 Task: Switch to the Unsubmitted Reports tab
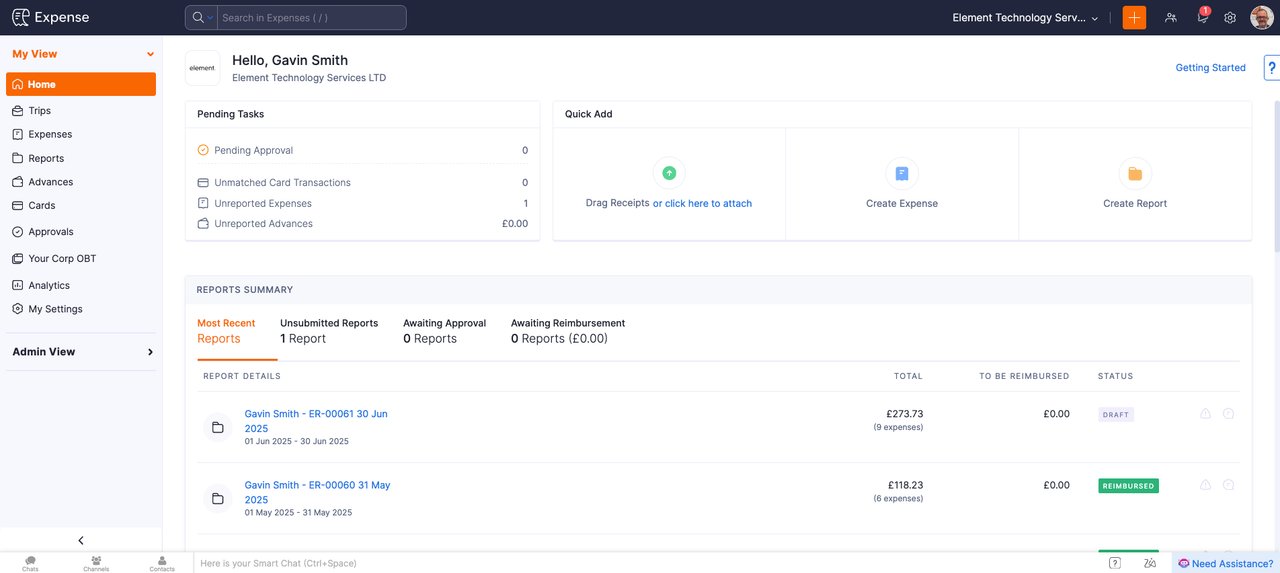pos(329,331)
